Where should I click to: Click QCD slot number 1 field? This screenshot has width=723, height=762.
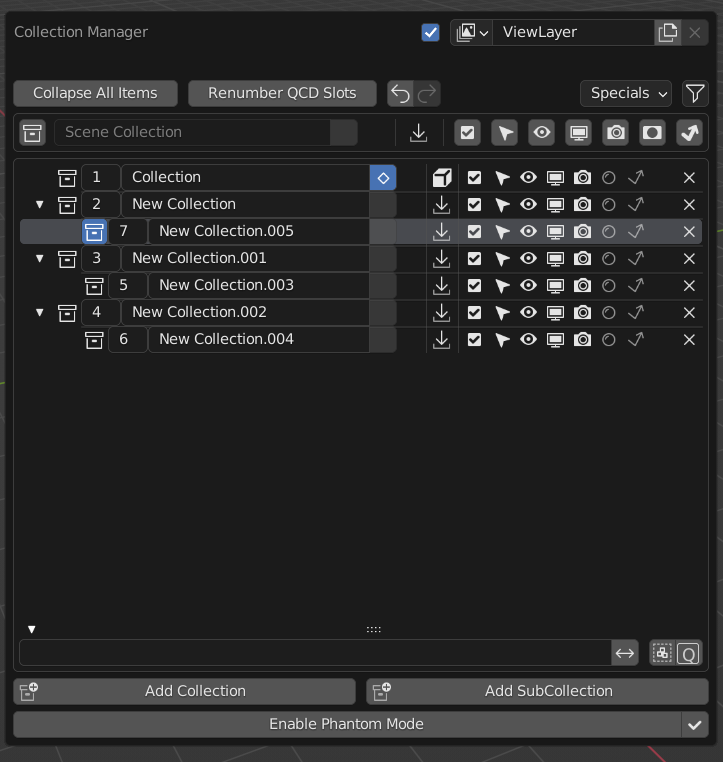pos(101,177)
